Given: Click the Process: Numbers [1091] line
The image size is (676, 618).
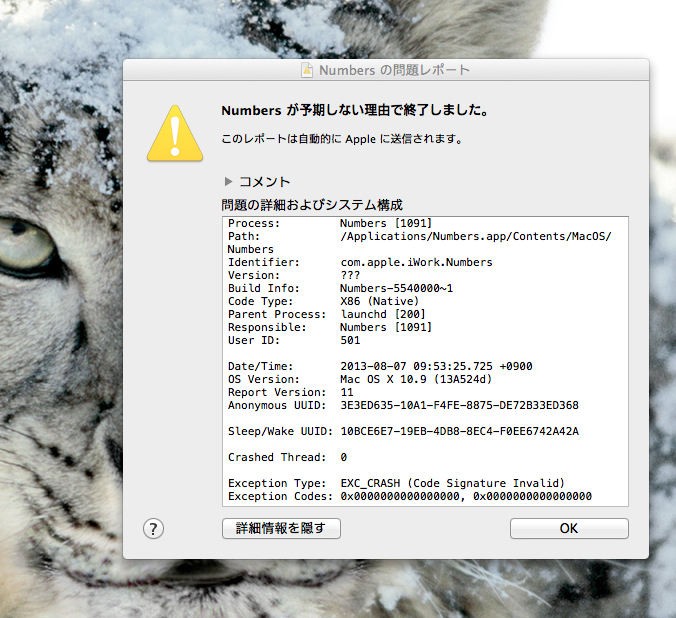Looking at the screenshot, I should [x=330, y=223].
